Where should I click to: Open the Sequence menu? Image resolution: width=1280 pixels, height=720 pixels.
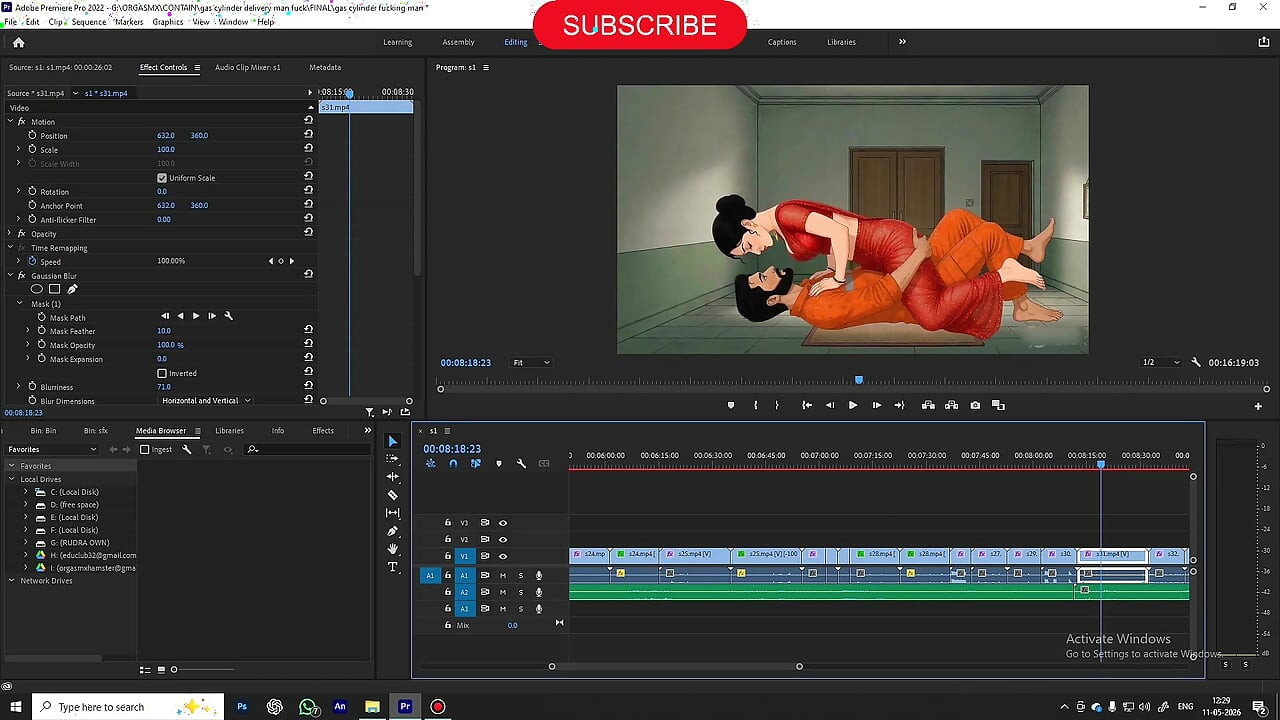pyautogui.click(x=89, y=21)
